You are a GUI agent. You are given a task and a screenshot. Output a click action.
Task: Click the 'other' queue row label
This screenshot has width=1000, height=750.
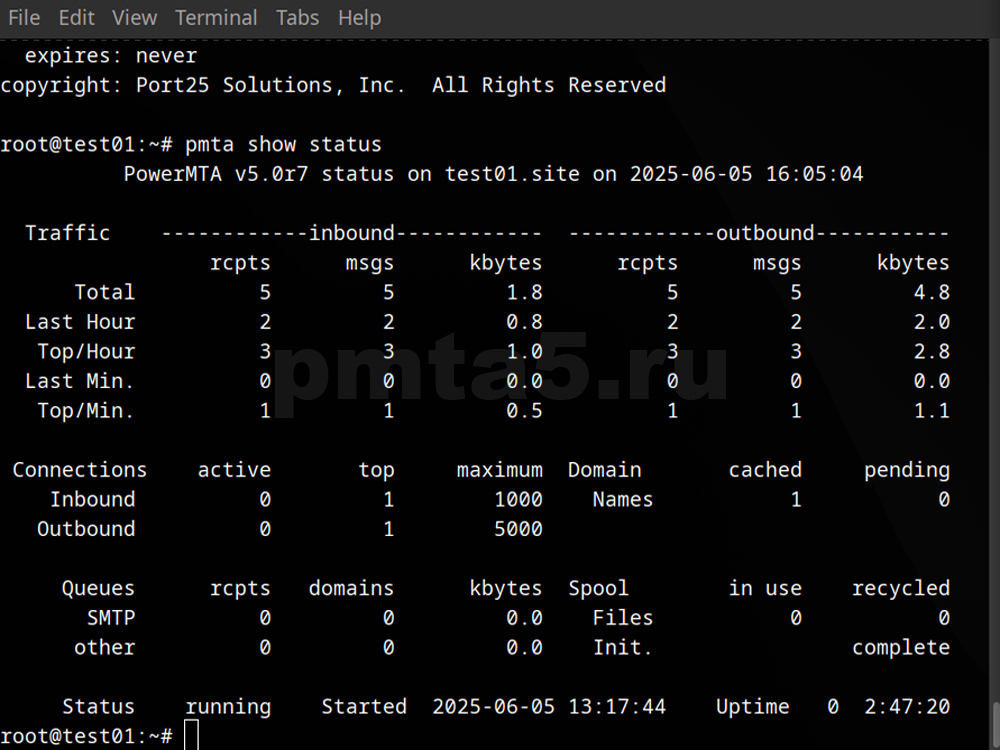(x=105, y=647)
